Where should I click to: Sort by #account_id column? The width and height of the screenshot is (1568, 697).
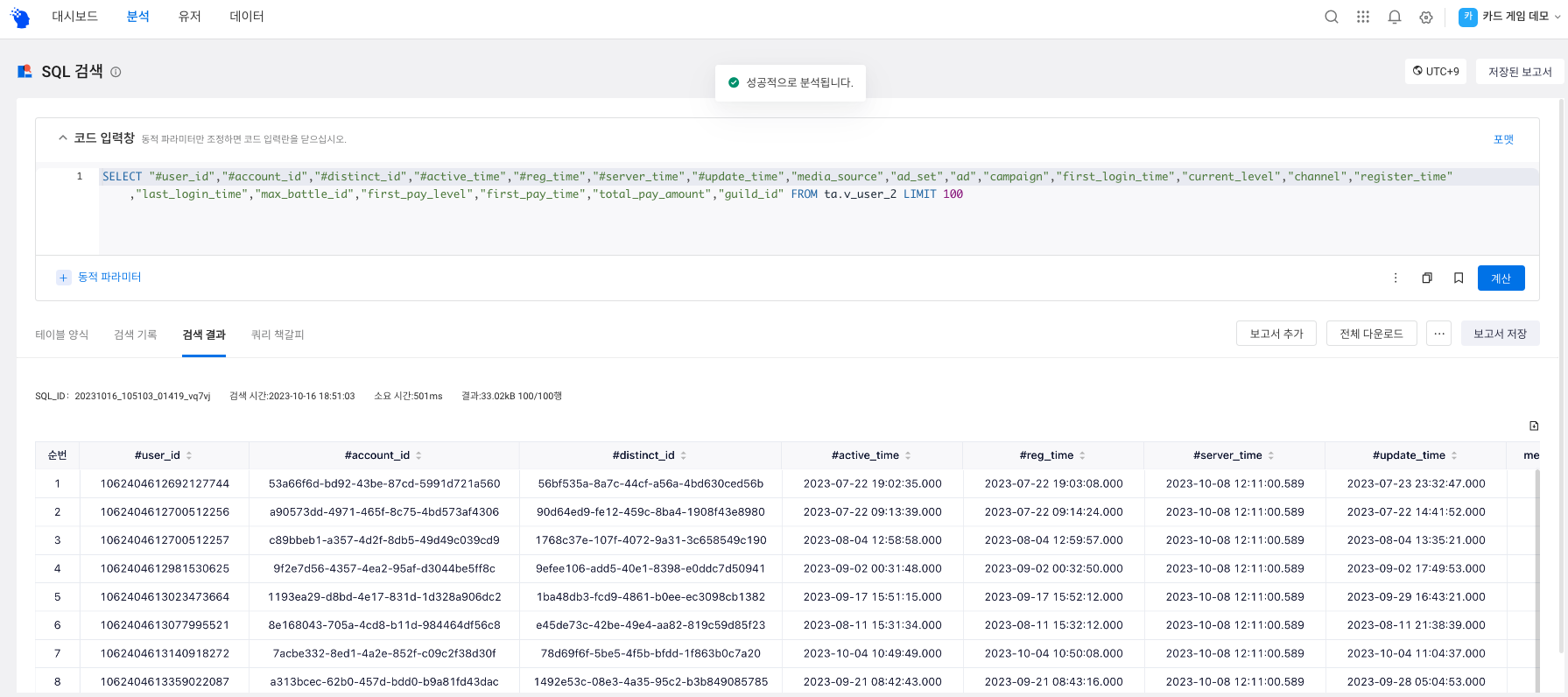[x=418, y=455]
